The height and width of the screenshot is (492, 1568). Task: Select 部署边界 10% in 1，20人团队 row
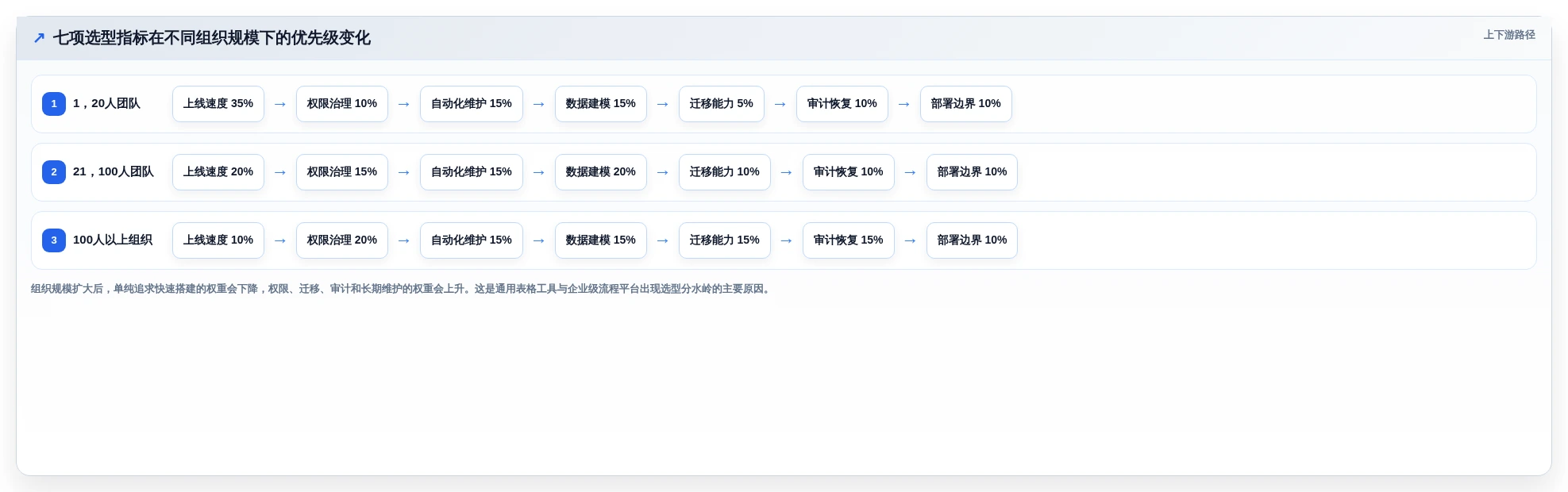click(x=966, y=104)
